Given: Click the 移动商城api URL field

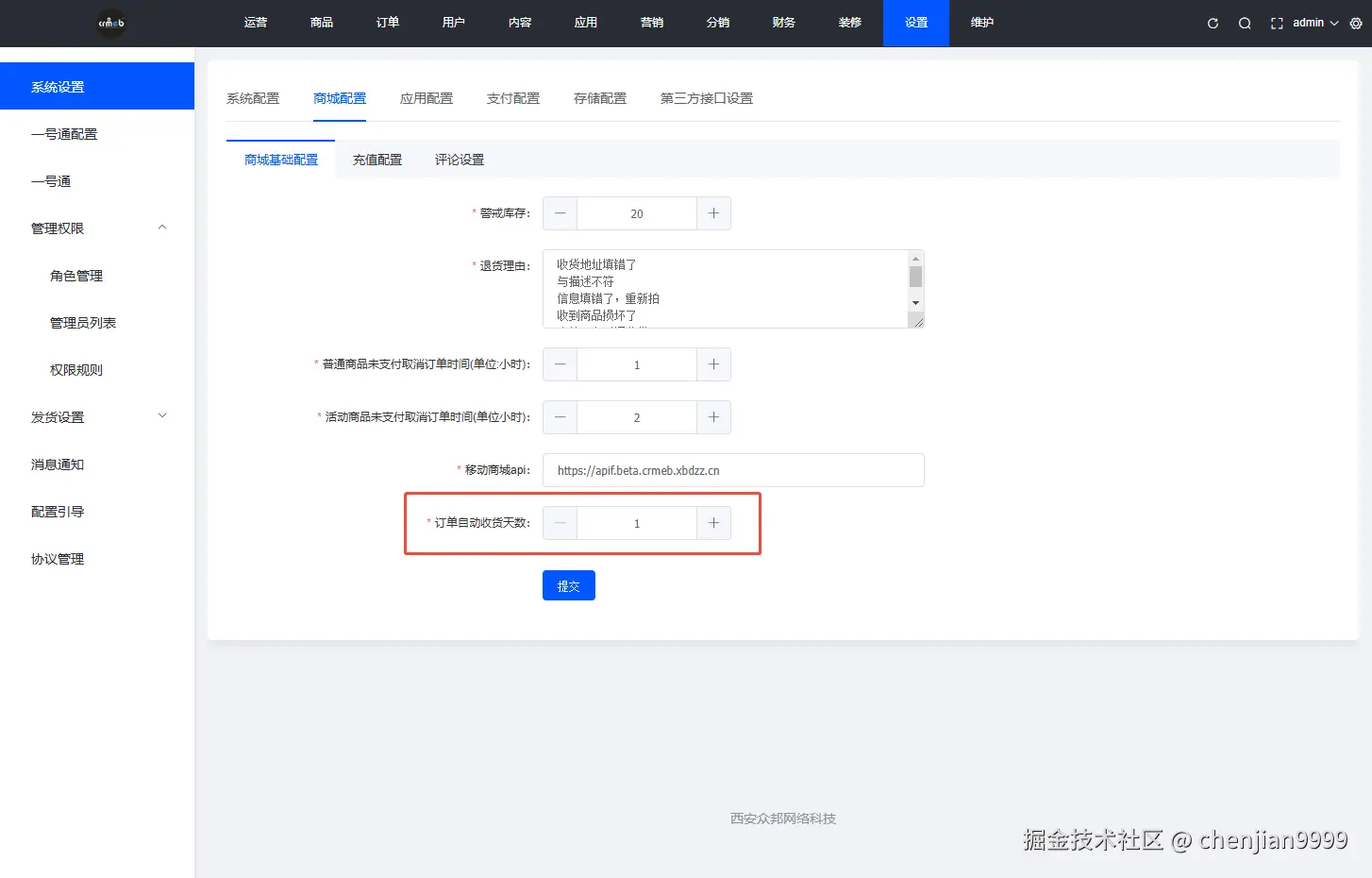Looking at the screenshot, I should 733,470.
